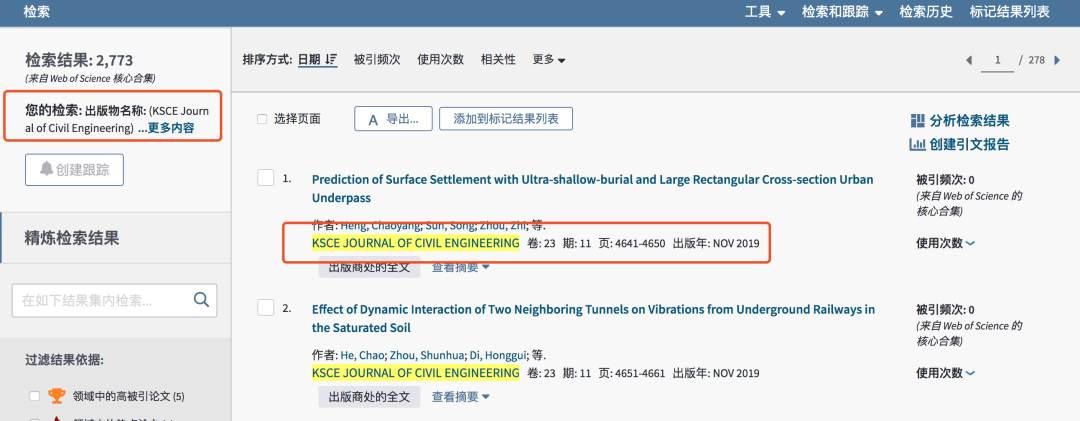Click the magnifier search icon in refine box
Image resolution: width=1080 pixels, height=421 pixels.
pos(201,300)
